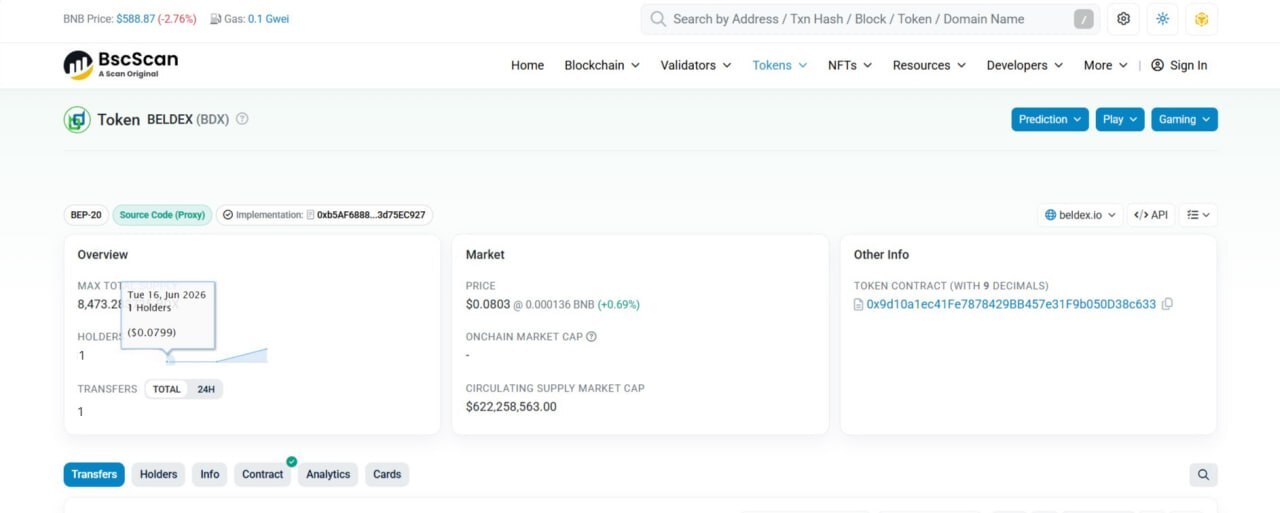
Task: Open token contract address 0x9d10a1ec41Fe... link
Action: point(1011,304)
